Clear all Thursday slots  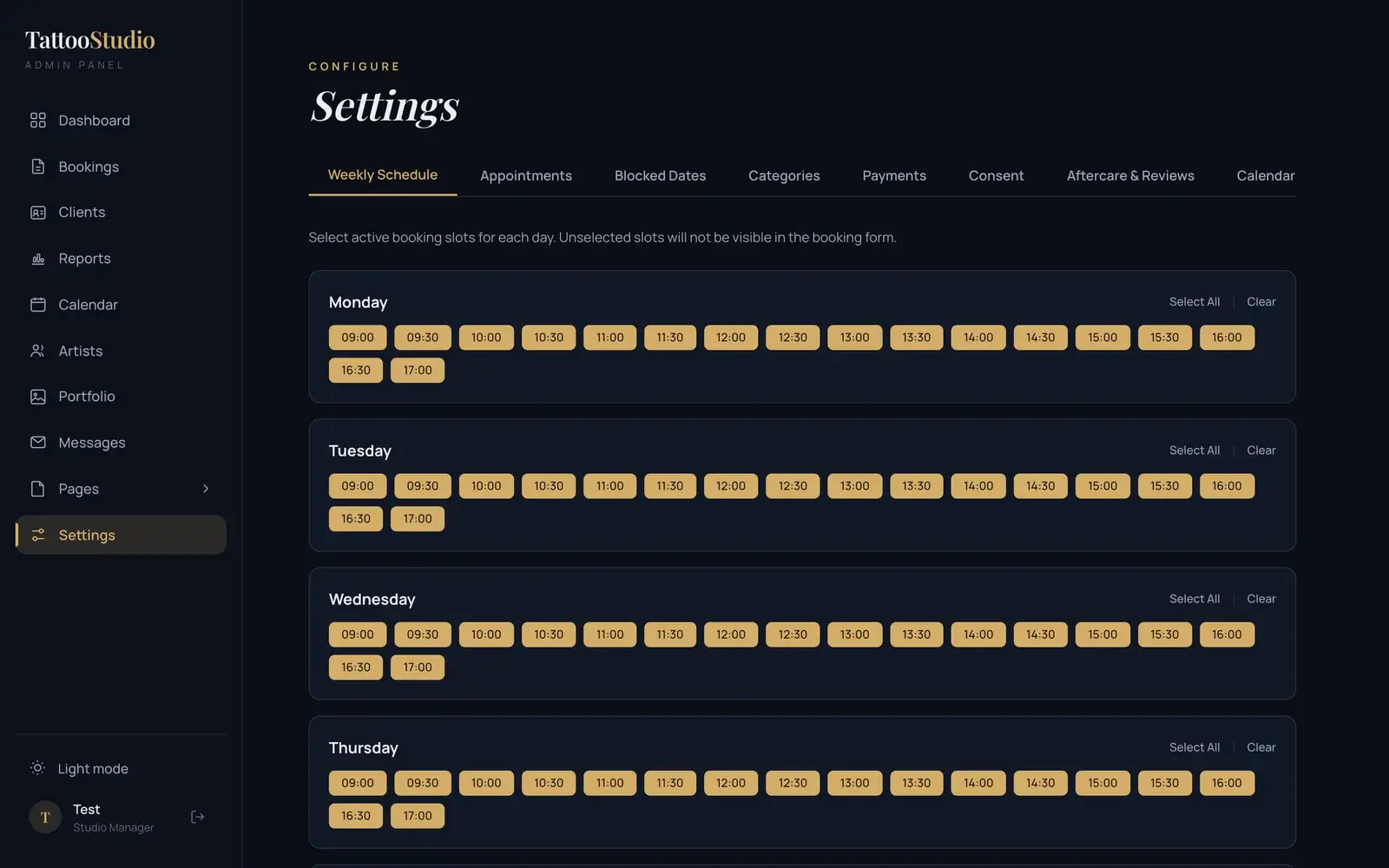[x=1261, y=747]
